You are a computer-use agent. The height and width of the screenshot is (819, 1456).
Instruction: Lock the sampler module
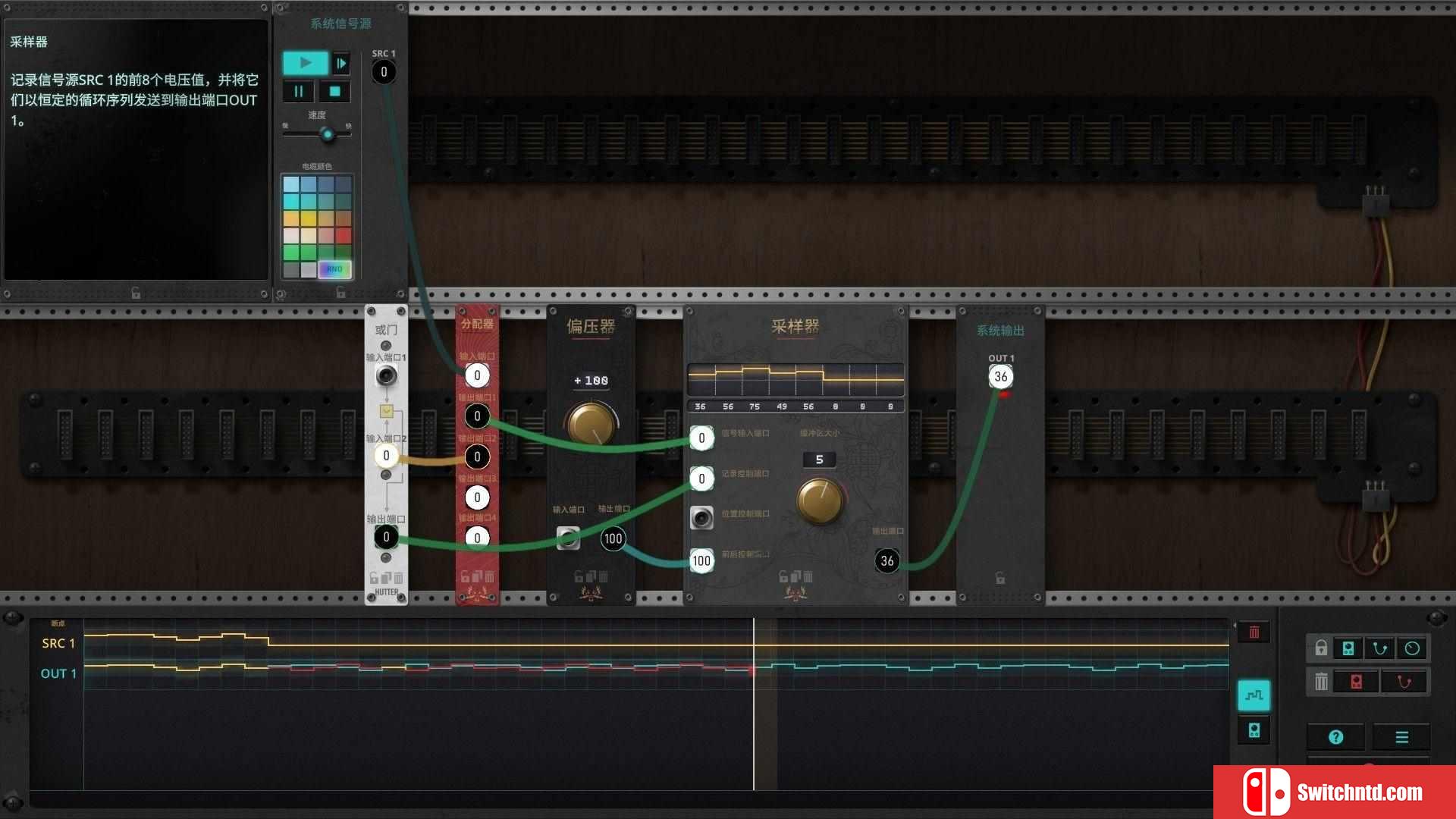(x=783, y=577)
